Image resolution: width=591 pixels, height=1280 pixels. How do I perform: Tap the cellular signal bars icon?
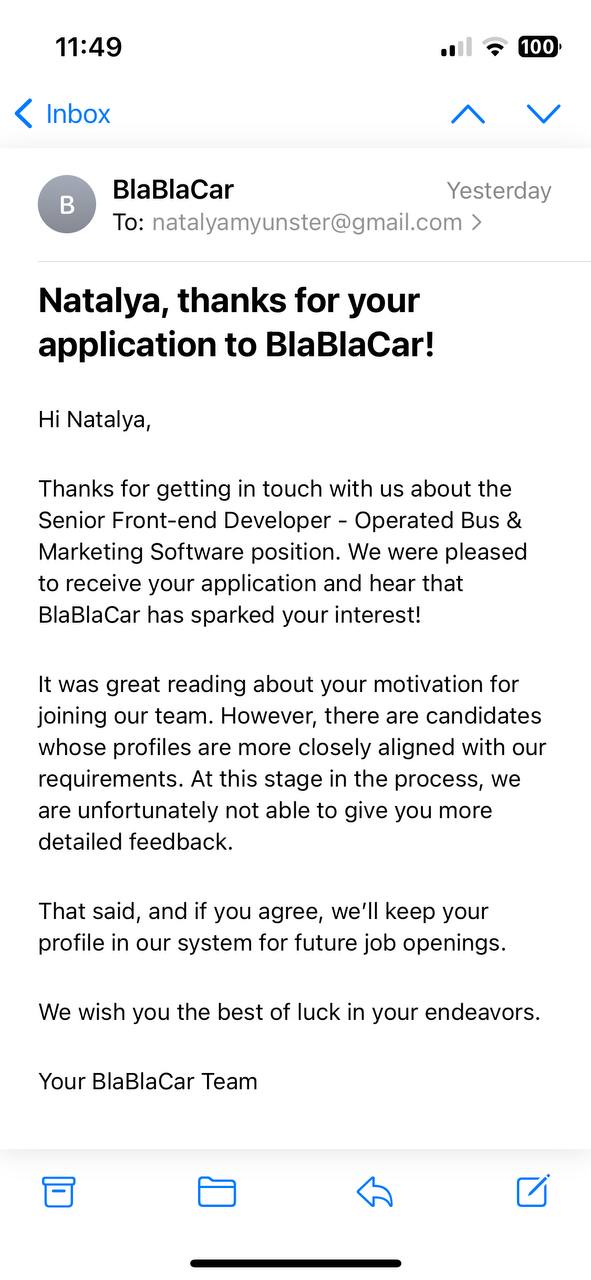point(456,48)
